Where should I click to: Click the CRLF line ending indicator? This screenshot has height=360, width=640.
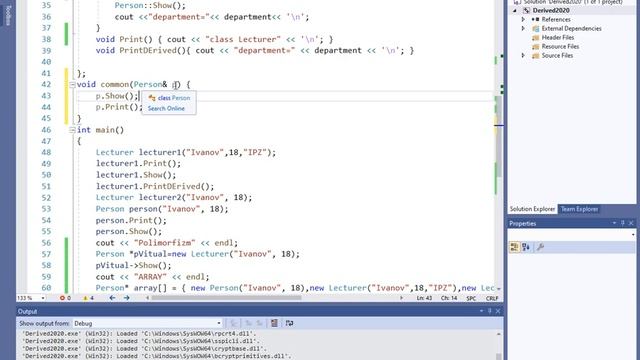492,298
